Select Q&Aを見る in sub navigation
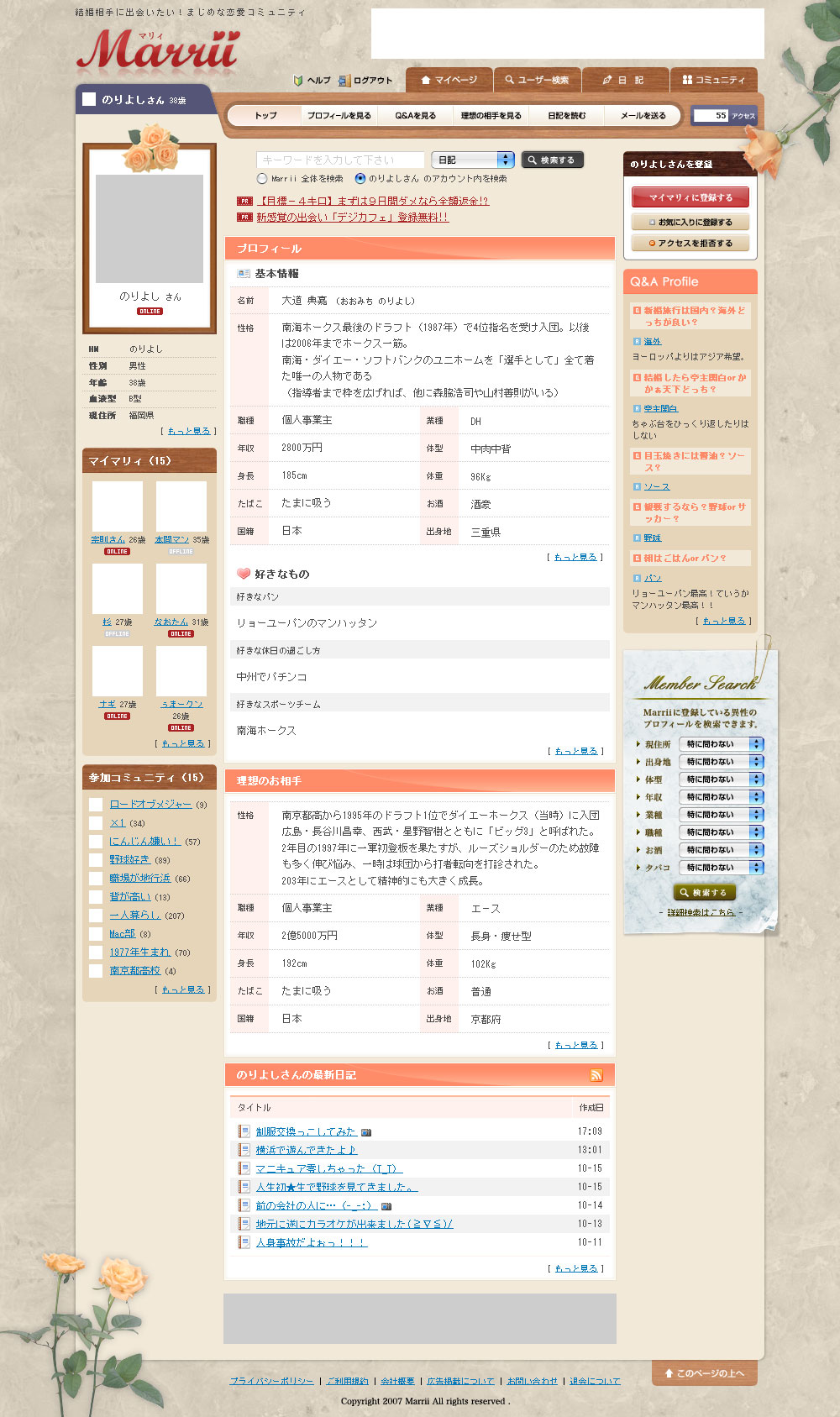Viewport: 840px width, 1417px height. point(415,116)
